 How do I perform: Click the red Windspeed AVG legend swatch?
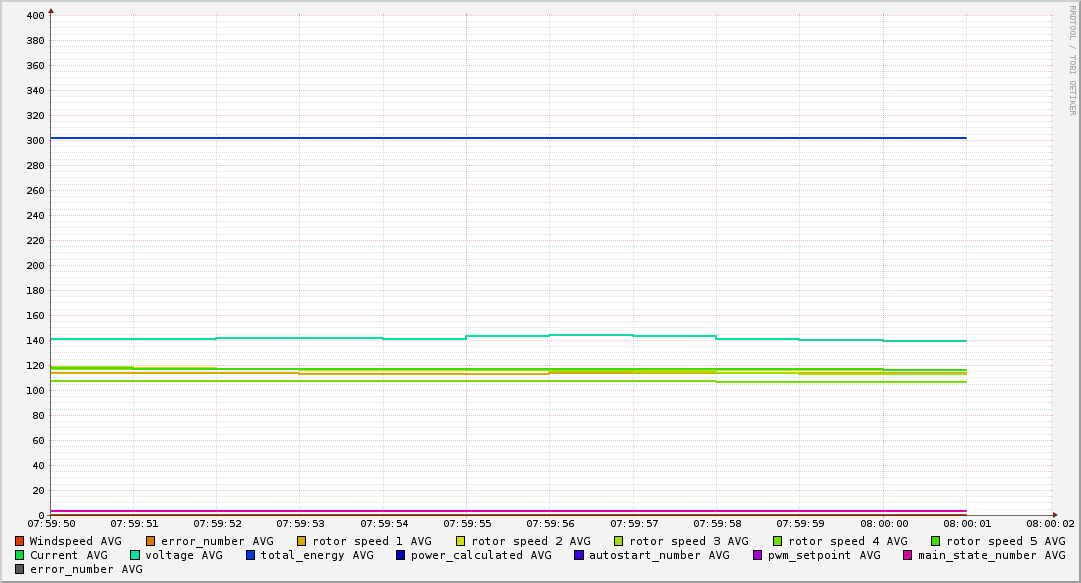(x=20, y=541)
